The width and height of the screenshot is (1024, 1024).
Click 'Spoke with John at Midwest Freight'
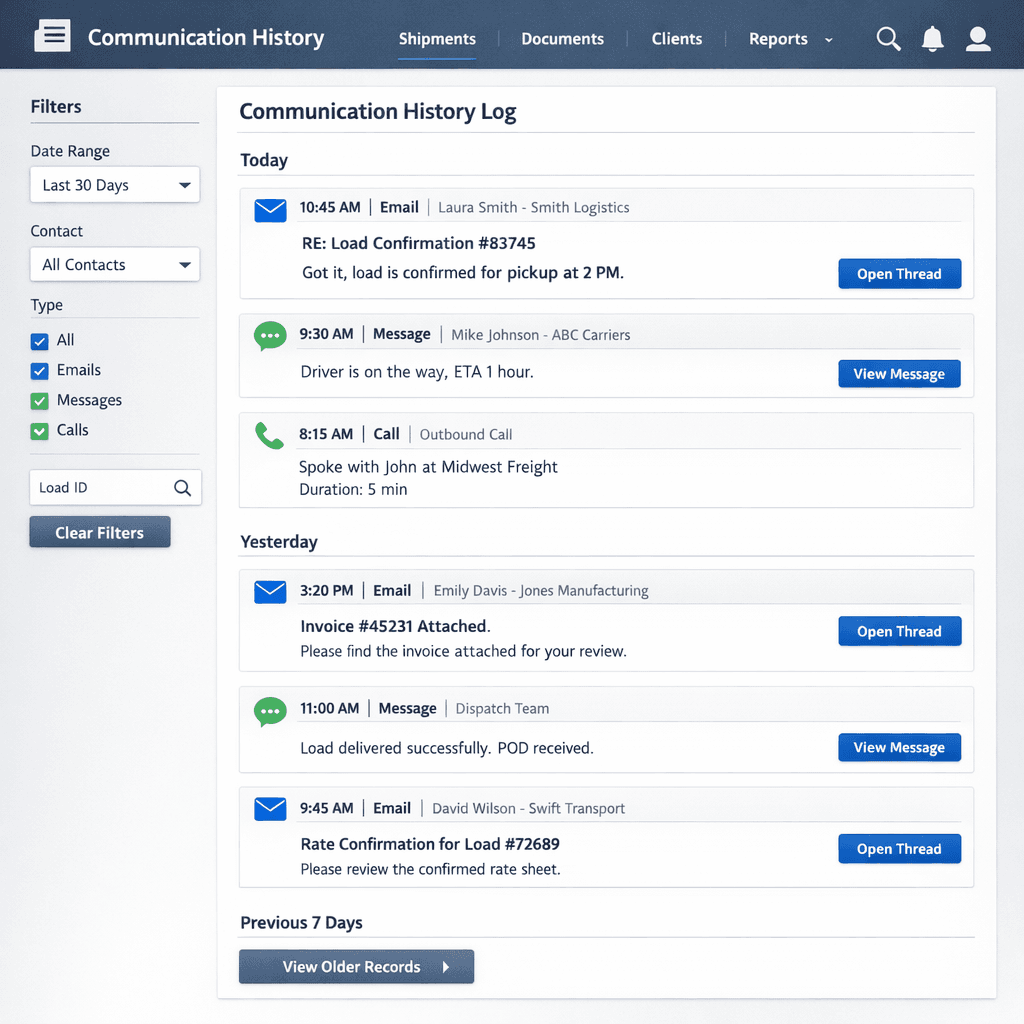click(x=428, y=467)
